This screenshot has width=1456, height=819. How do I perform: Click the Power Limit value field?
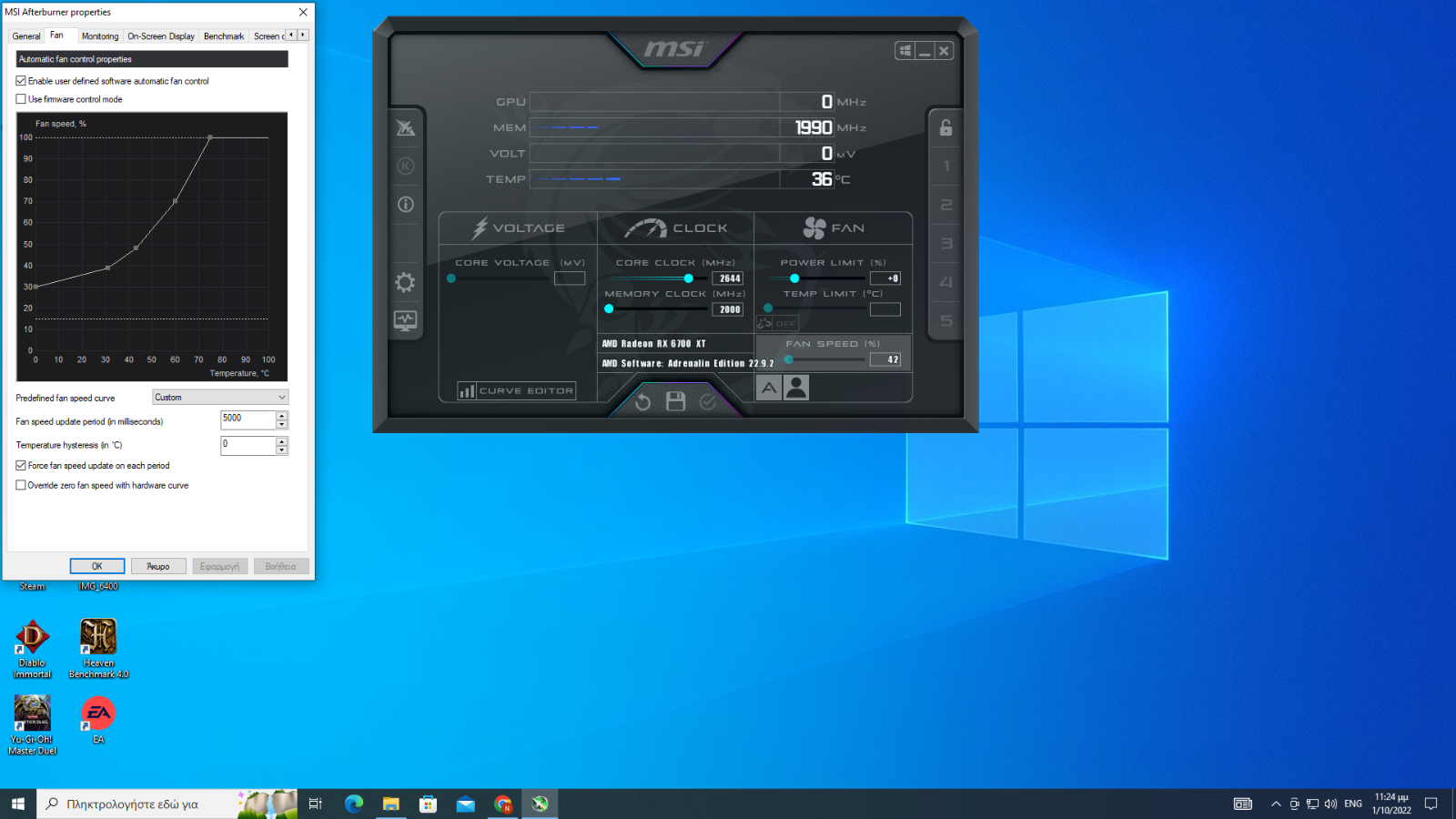coord(885,278)
